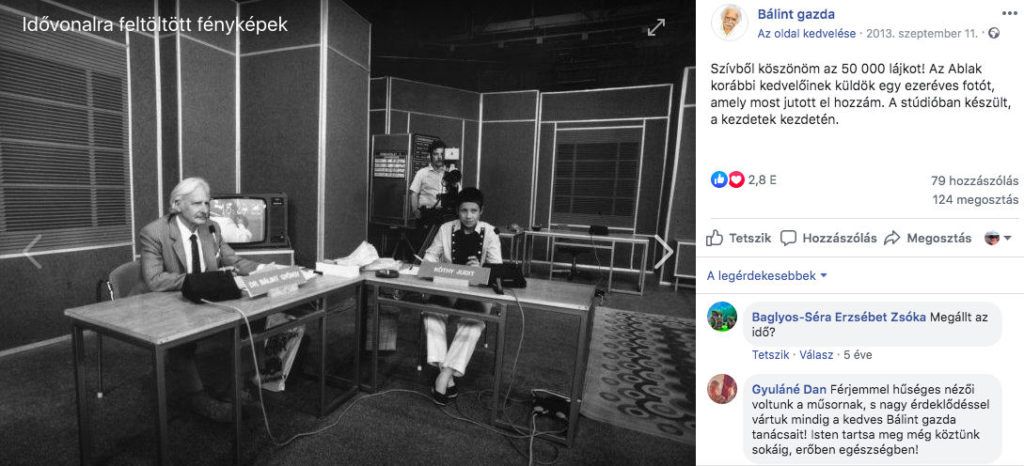1024x466 pixels.
Task: Click the Hozzászólás comment button
Action: pos(828,238)
